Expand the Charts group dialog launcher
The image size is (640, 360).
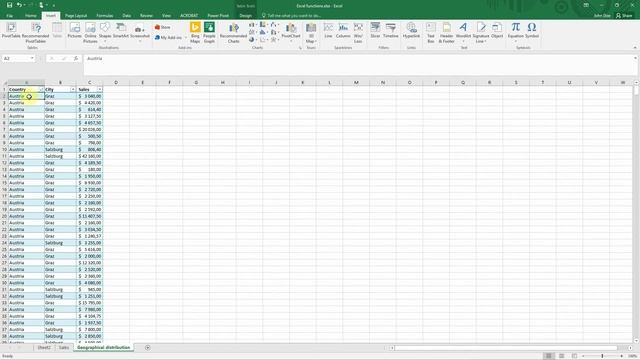pyautogui.click(x=300, y=48)
